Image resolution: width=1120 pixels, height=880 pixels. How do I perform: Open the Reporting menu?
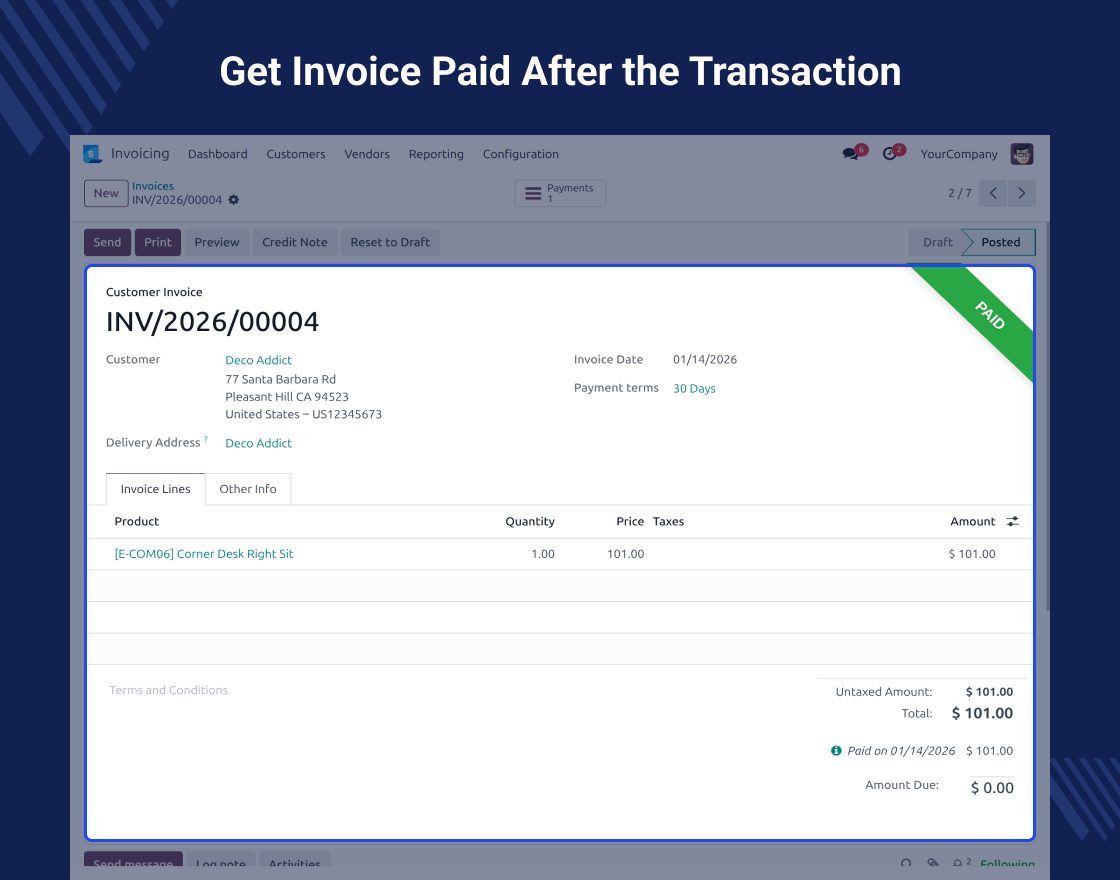[x=436, y=154]
